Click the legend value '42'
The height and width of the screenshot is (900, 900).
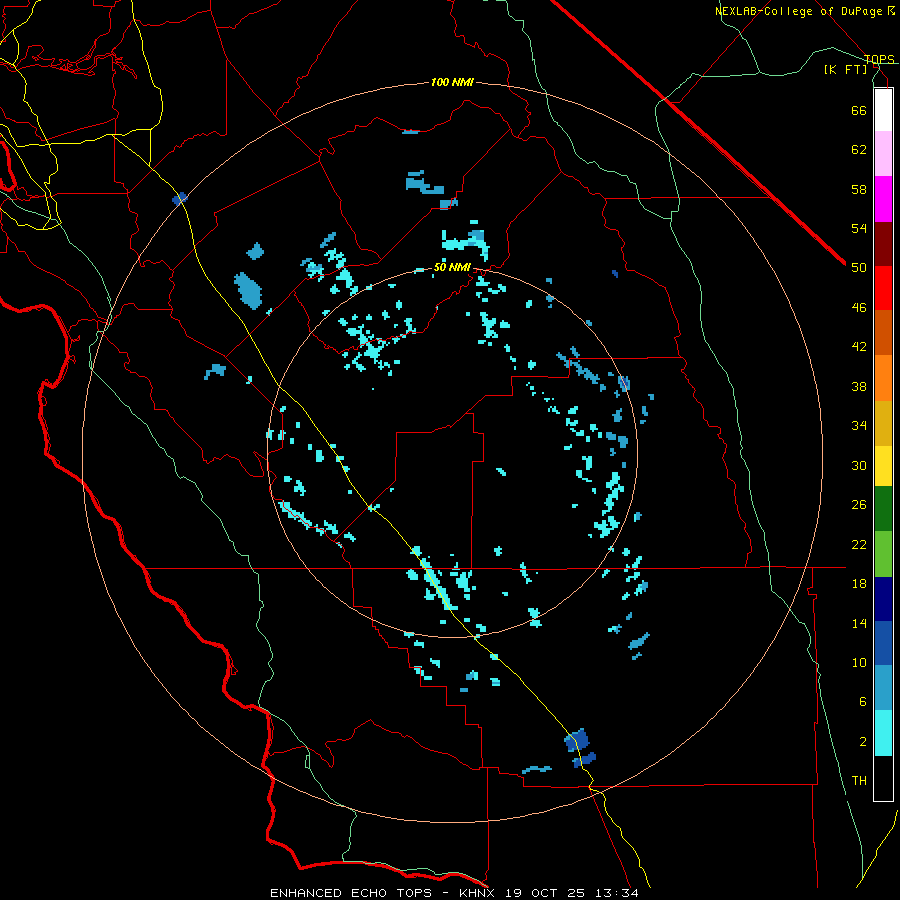[x=859, y=347]
